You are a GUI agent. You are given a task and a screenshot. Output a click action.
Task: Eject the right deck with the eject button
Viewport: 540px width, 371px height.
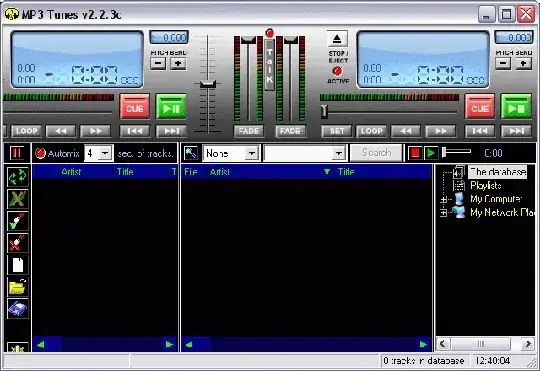tap(337, 39)
